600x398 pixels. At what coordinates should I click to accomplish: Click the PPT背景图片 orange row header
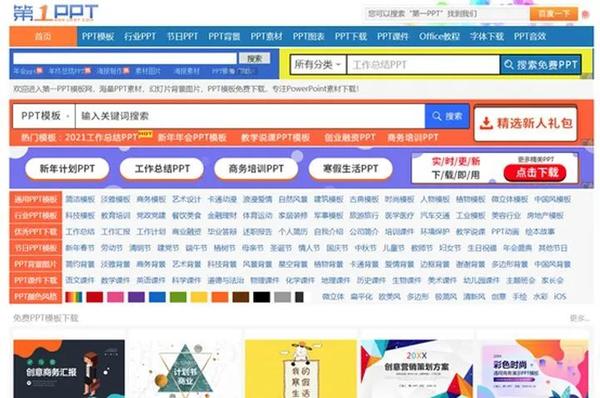(36, 264)
